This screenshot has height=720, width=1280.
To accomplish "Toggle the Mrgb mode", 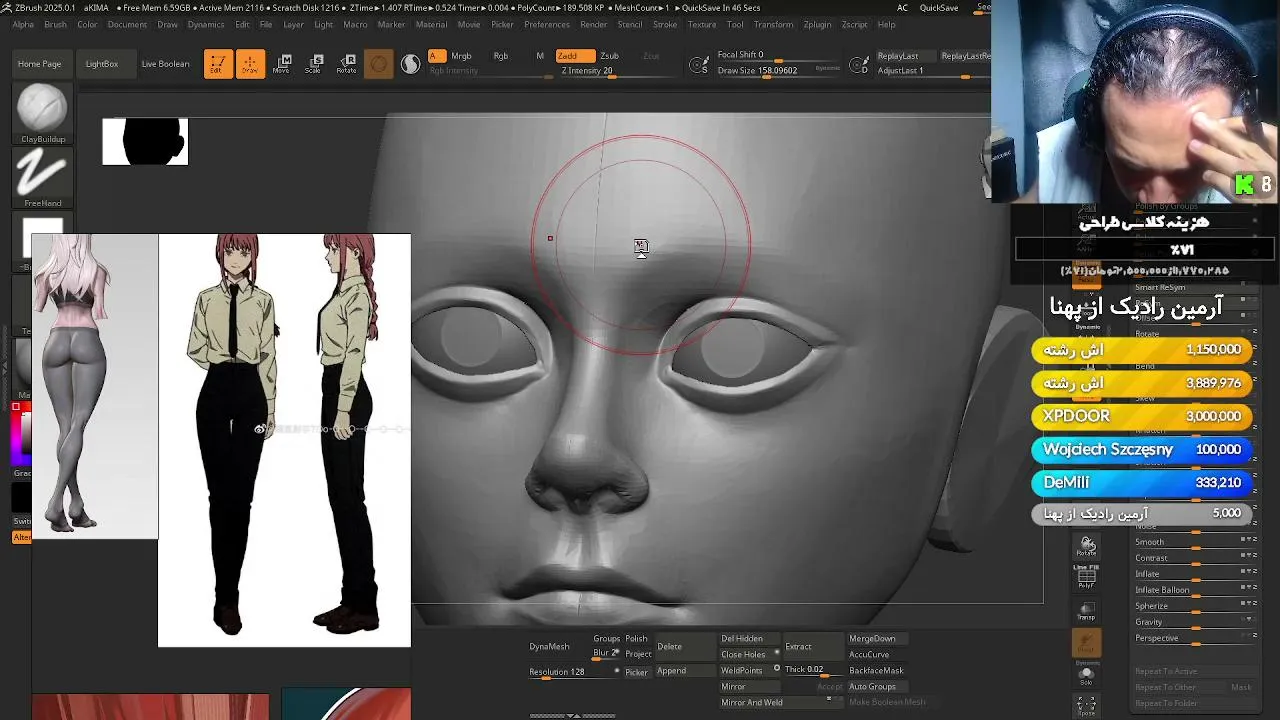I will [x=461, y=56].
